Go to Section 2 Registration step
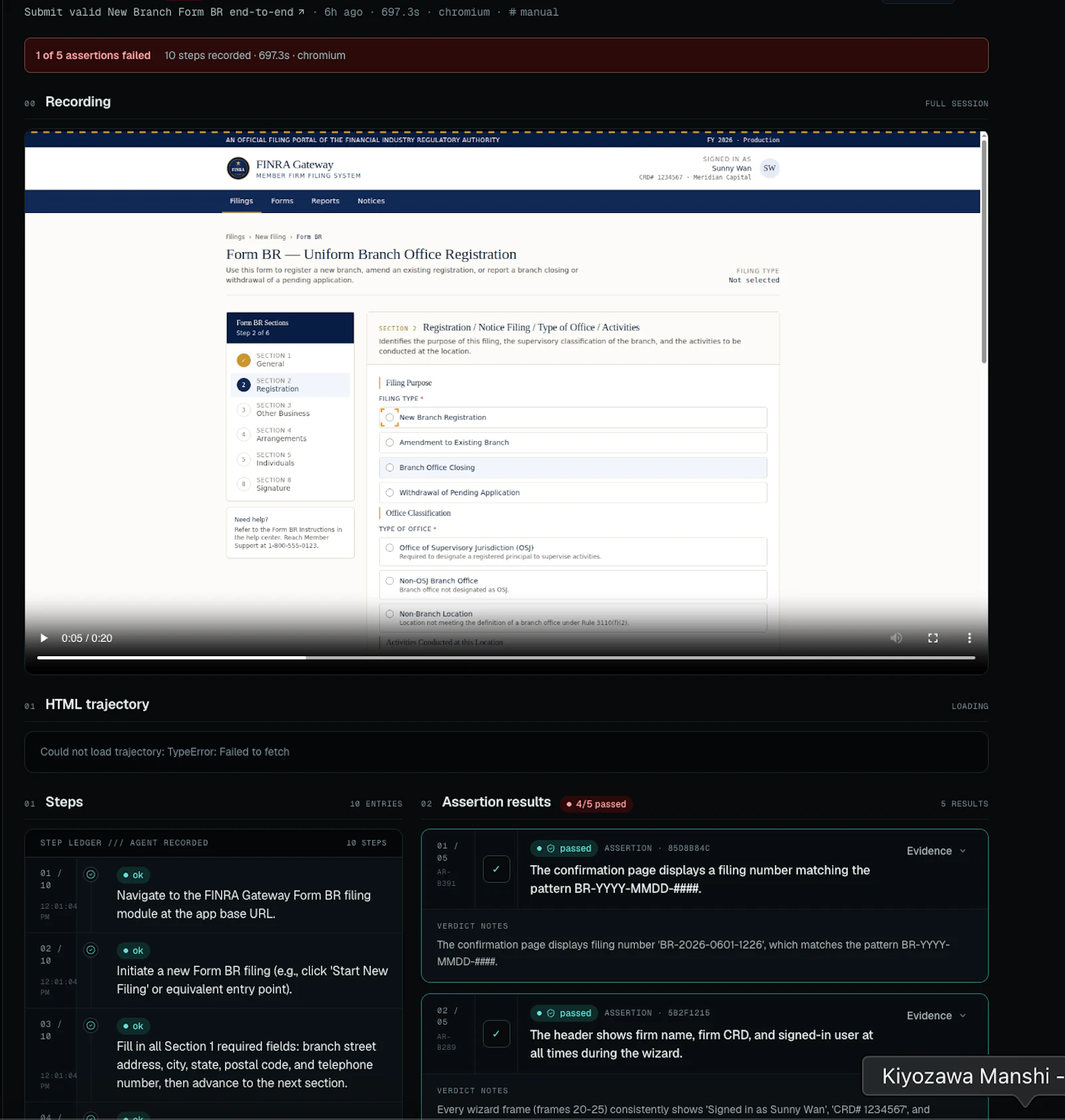Image resolution: width=1065 pixels, height=1120 pixels. pos(290,385)
